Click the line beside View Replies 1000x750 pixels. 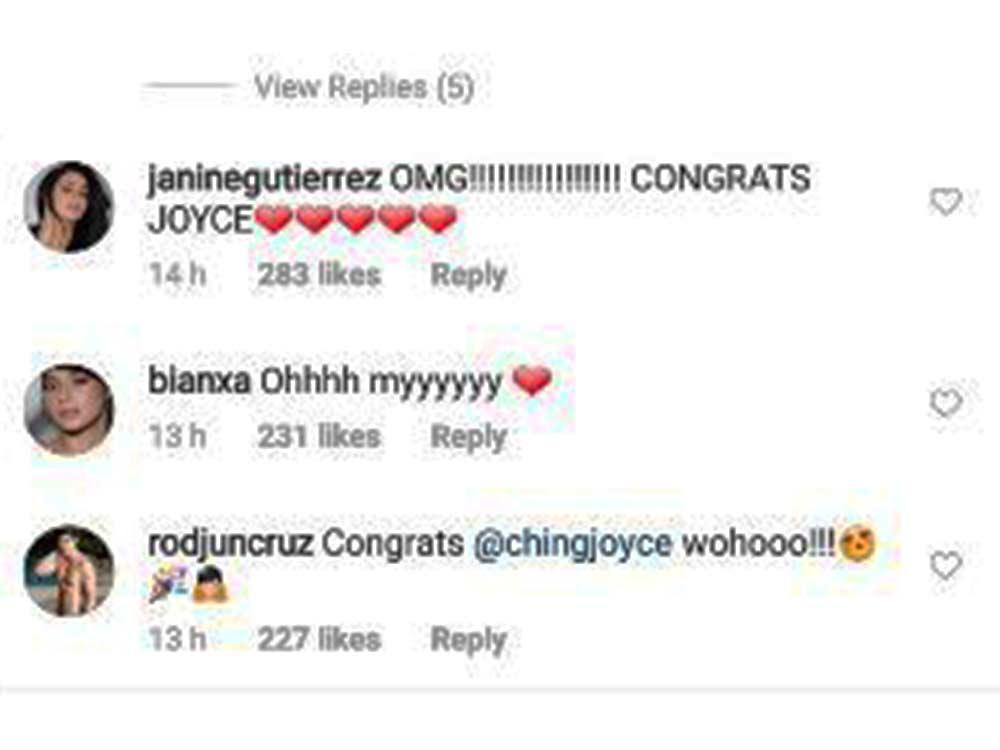tap(190, 85)
